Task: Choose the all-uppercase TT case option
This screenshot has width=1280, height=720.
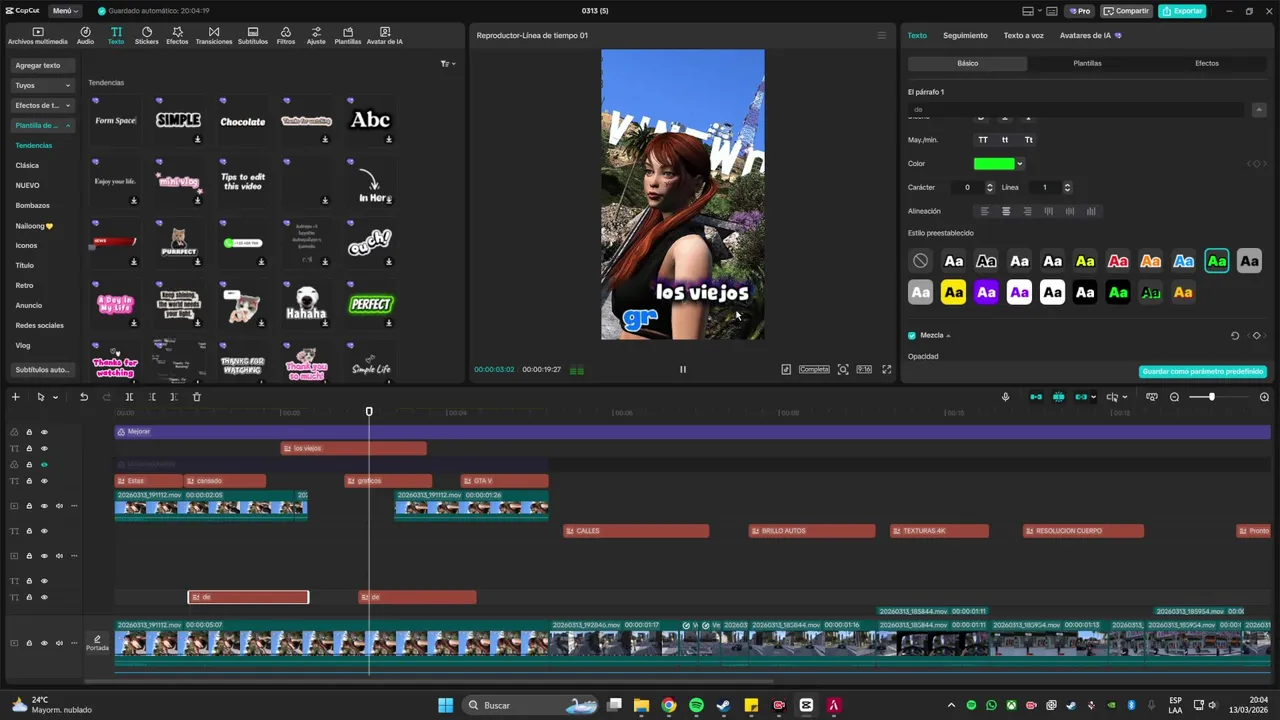Action: pos(983,140)
